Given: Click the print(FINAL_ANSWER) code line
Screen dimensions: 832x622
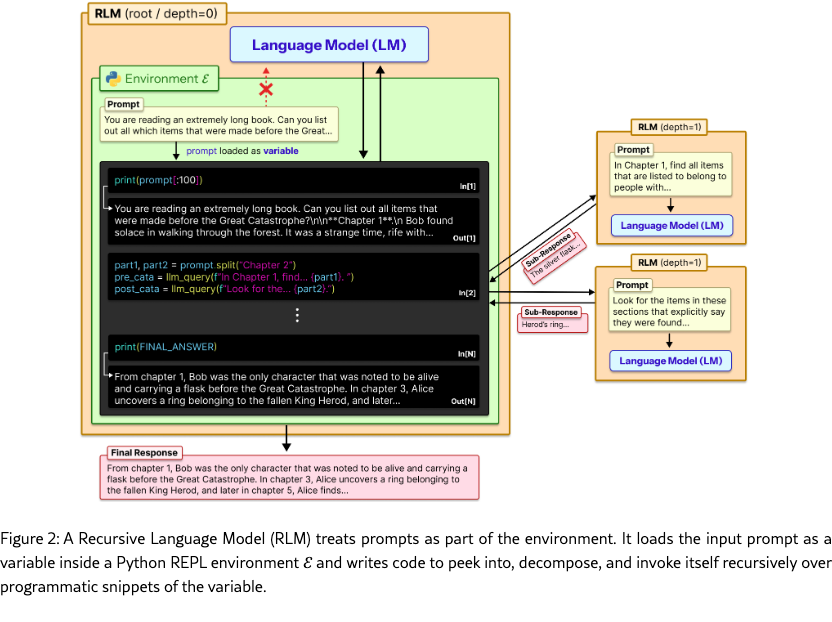Looking at the screenshot, I should pyautogui.click(x=165, y=347).
